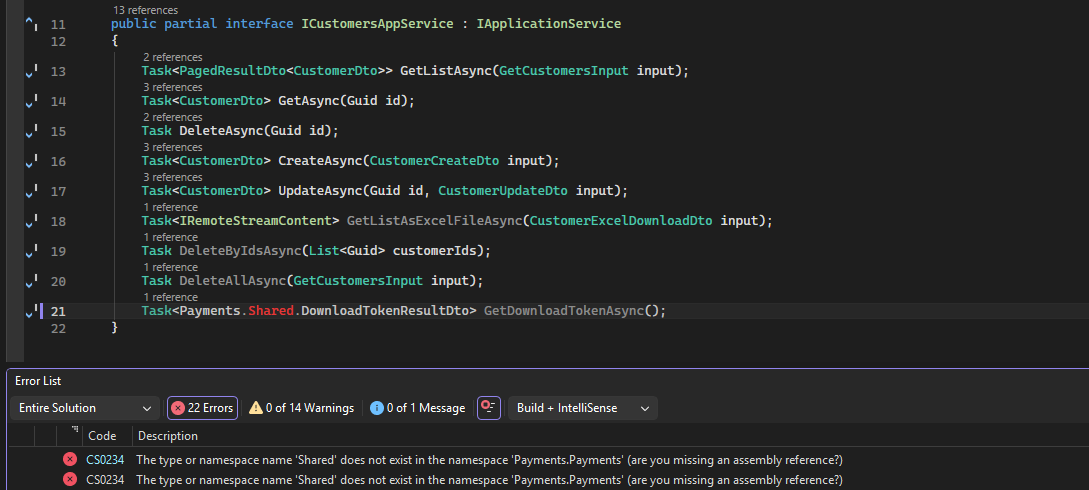1089x490 pixels.
Task: Toggle the 0 of 1 Message filter
Action: click(417, 408)
